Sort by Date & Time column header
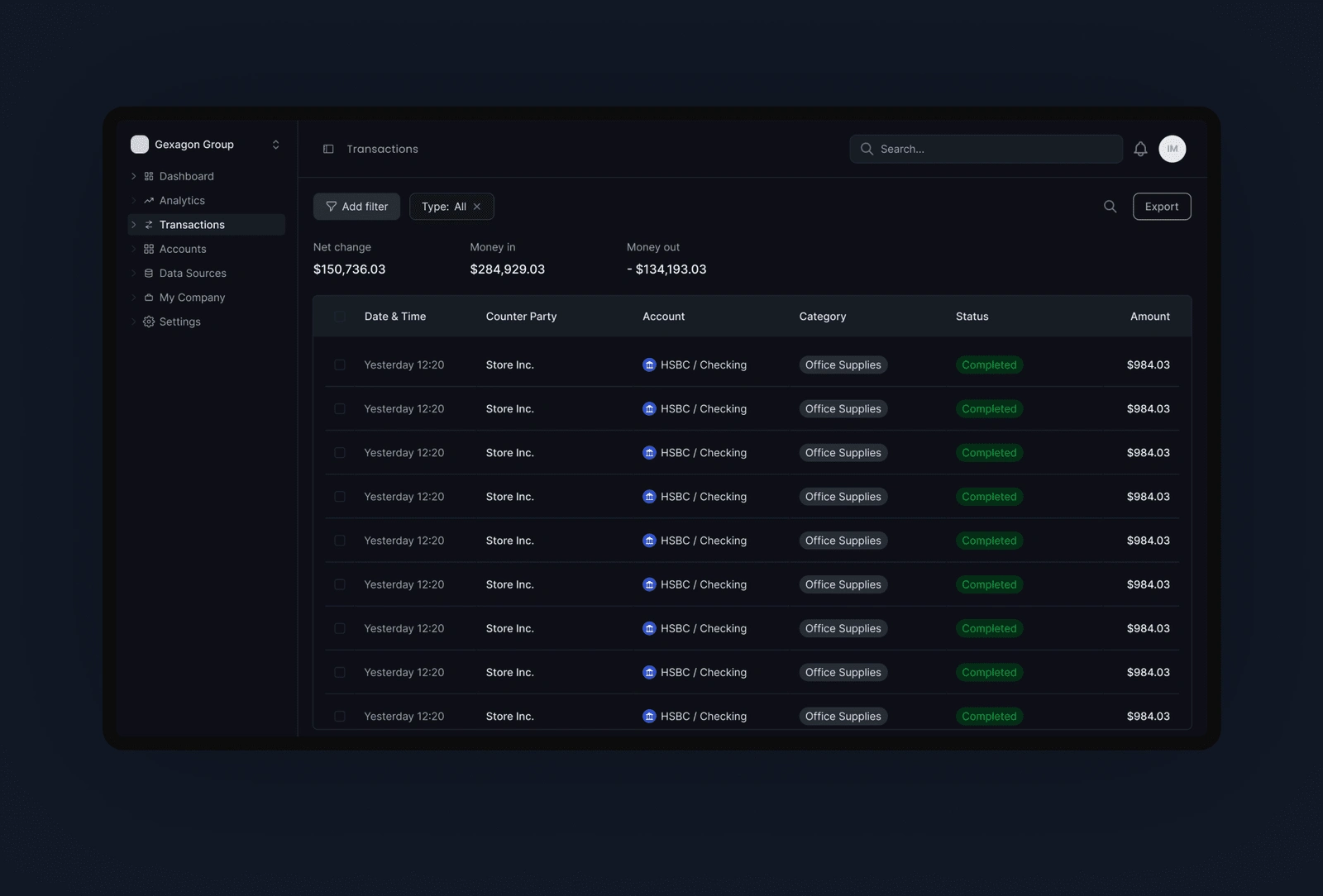1323x896 pixels. coord(395,317)
